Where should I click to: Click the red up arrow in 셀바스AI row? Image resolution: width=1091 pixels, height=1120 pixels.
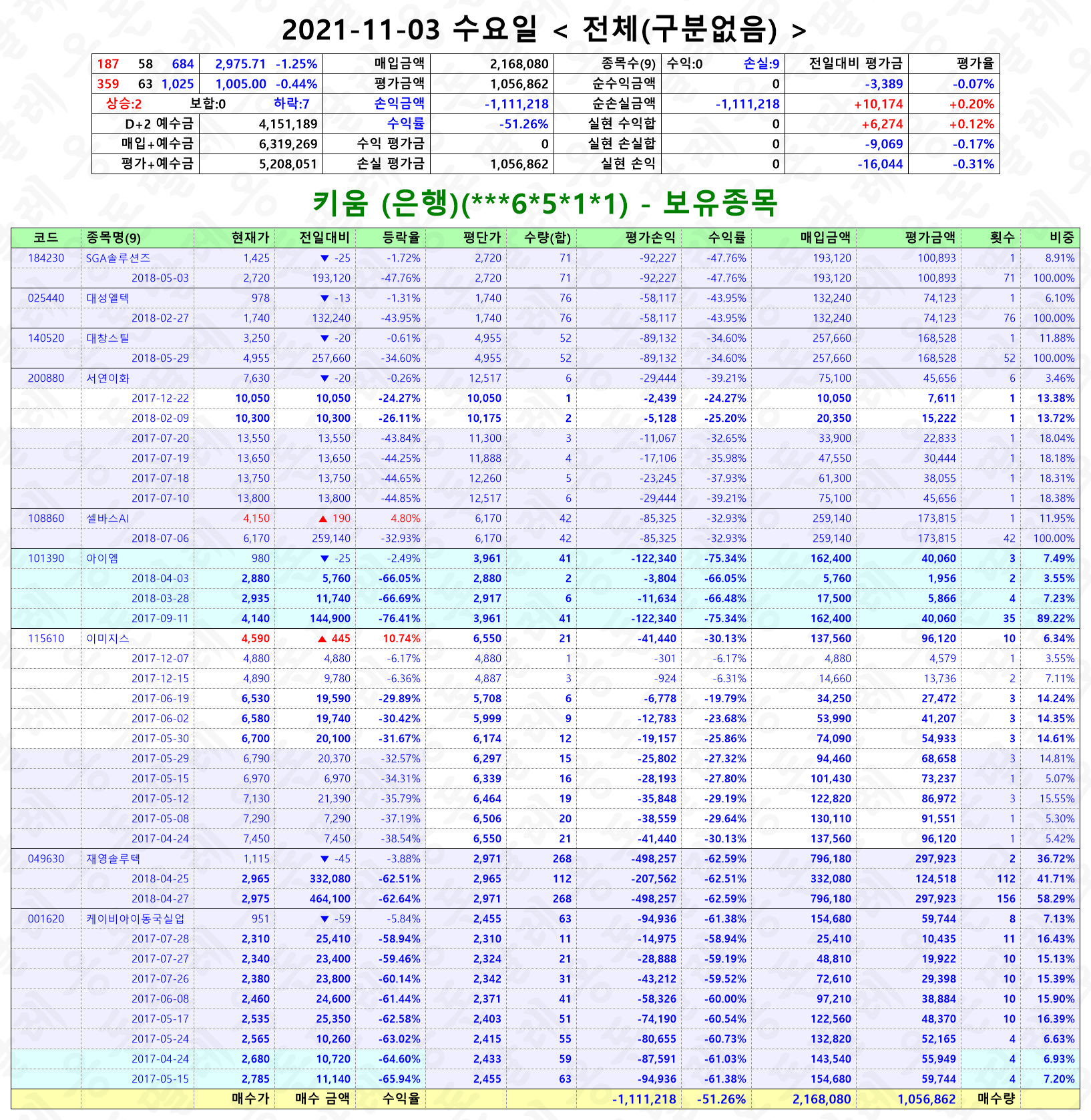click(322, 519)
